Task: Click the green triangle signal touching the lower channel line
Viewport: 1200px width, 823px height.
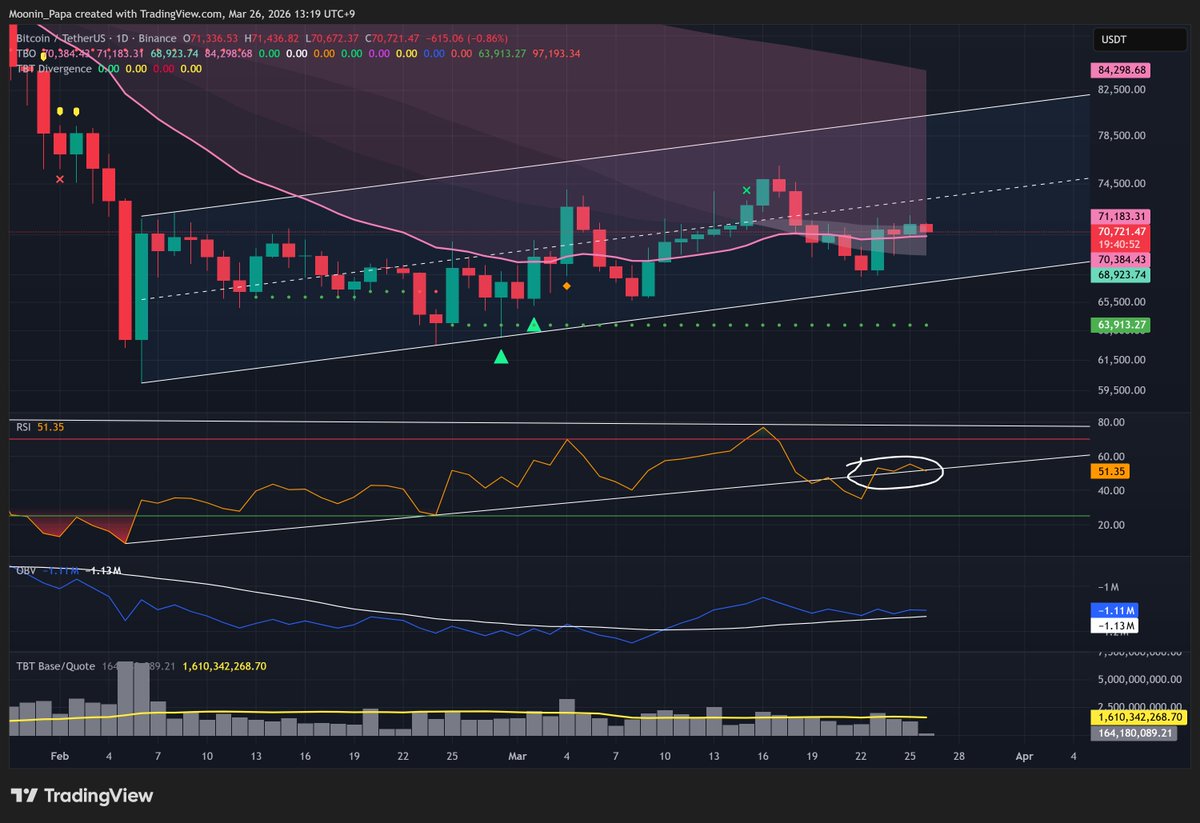Action: pyautogui.click(x=534, y=325)
